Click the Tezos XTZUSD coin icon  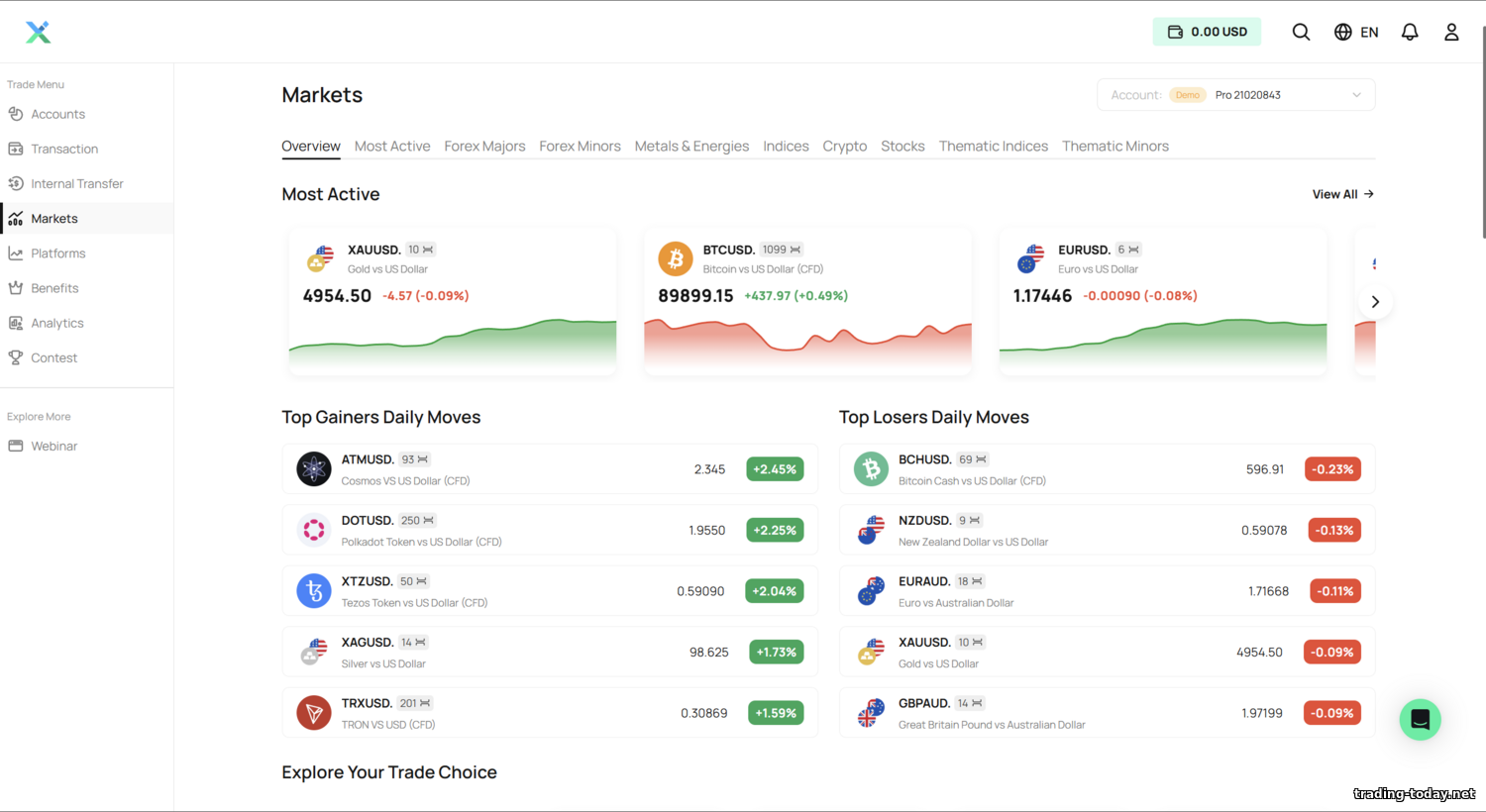click(x=314, y=591)
